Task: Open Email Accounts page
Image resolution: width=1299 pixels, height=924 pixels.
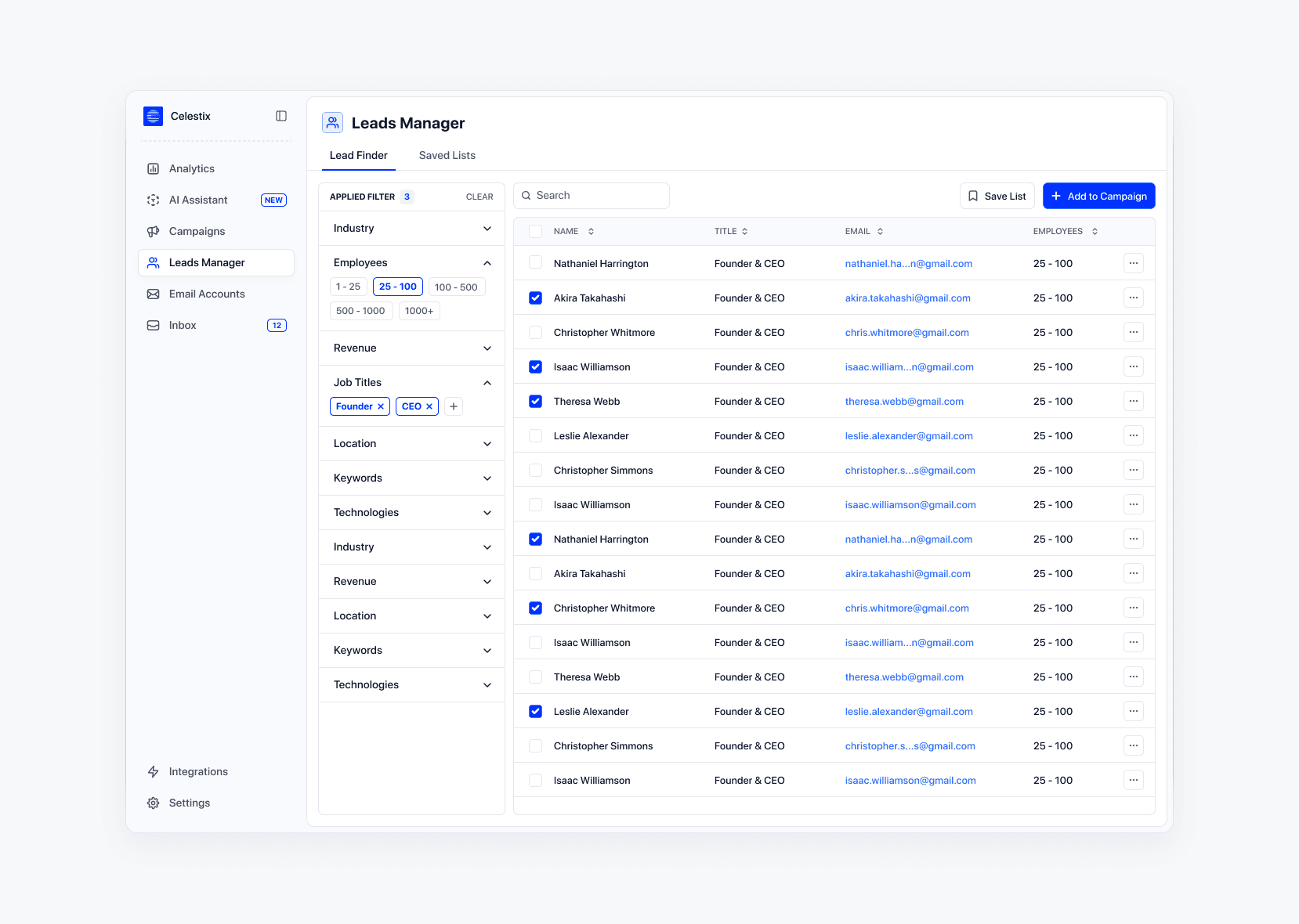Action: tap(216, 294)
